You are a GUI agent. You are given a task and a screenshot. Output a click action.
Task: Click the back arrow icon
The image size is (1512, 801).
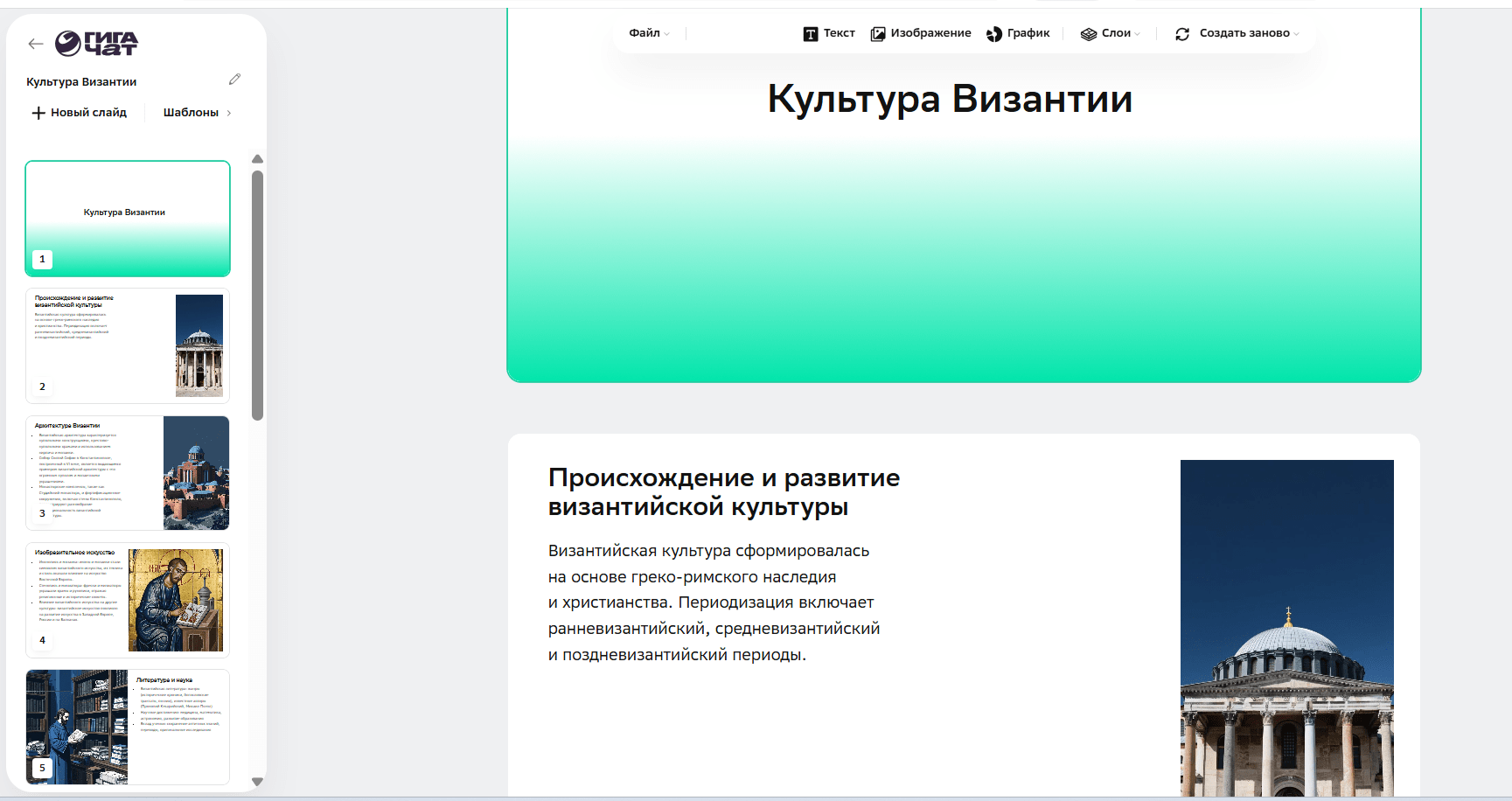click(x=35, y=44)
